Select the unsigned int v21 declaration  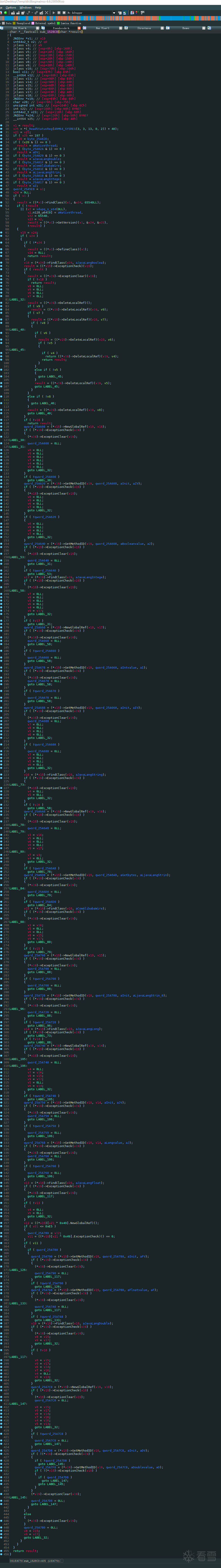tap(49, 105)
